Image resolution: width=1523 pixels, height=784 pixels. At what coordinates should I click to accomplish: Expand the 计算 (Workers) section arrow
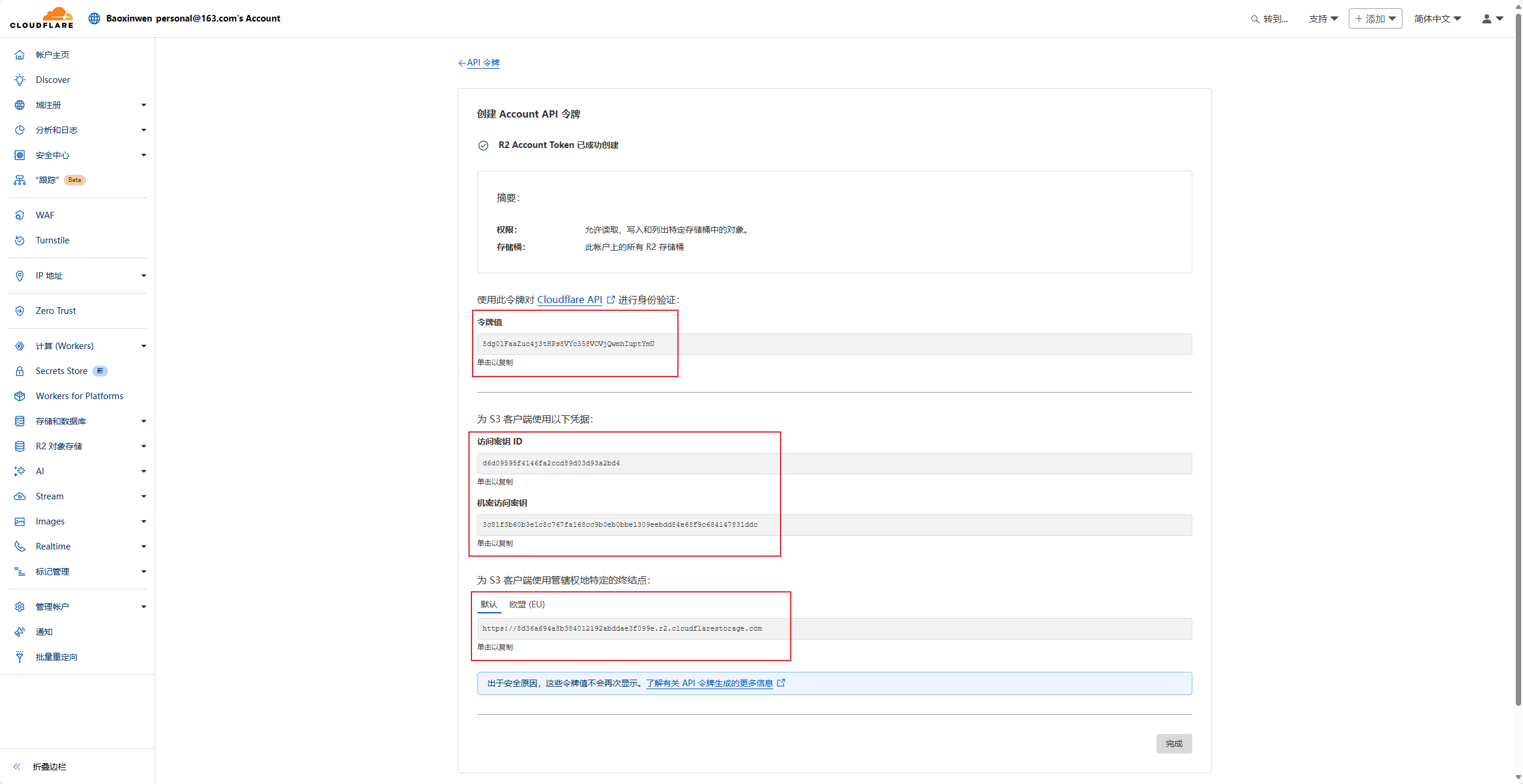[144, 346]
